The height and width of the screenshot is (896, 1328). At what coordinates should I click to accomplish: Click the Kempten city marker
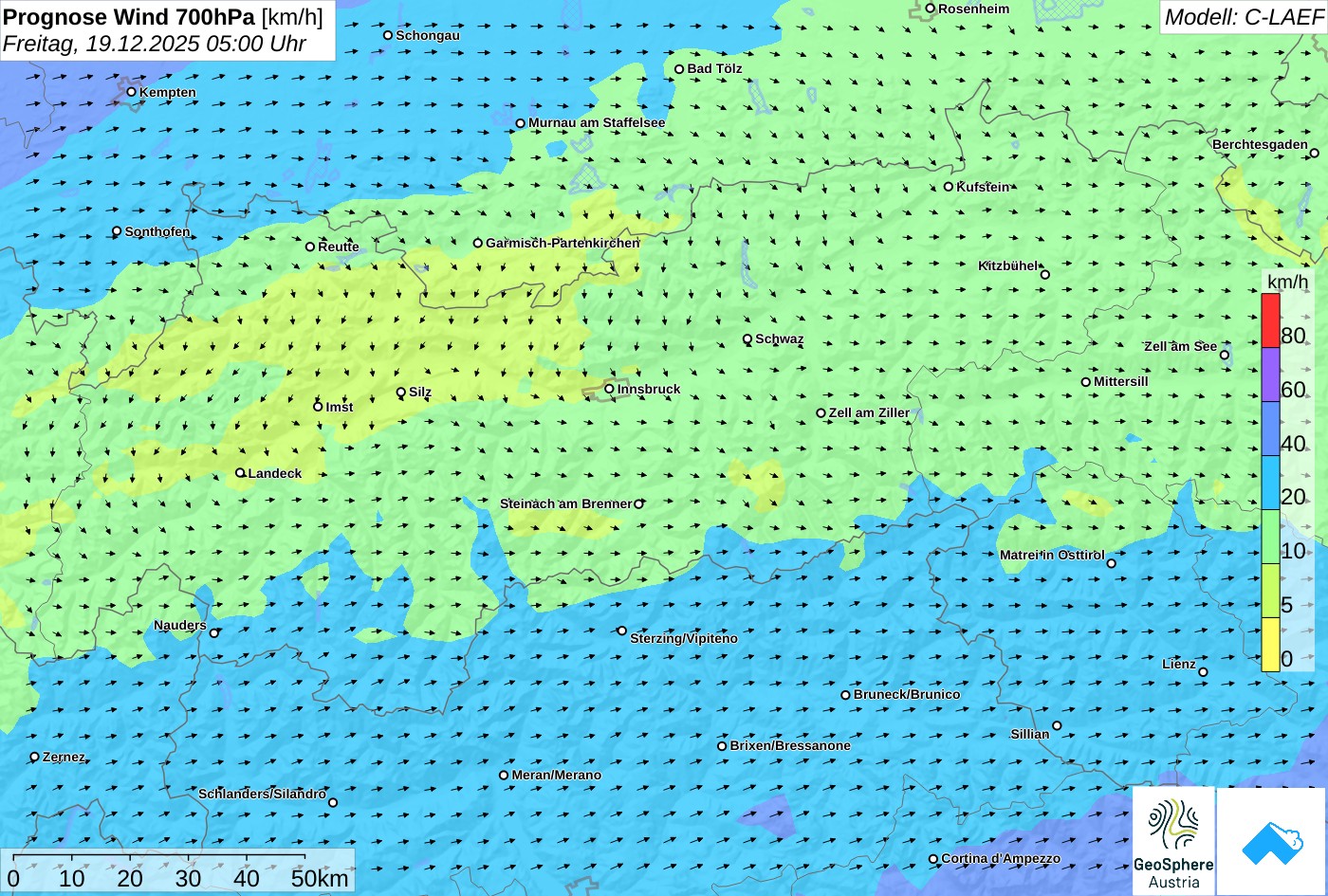pyautogui.click(x=132, y=92)
